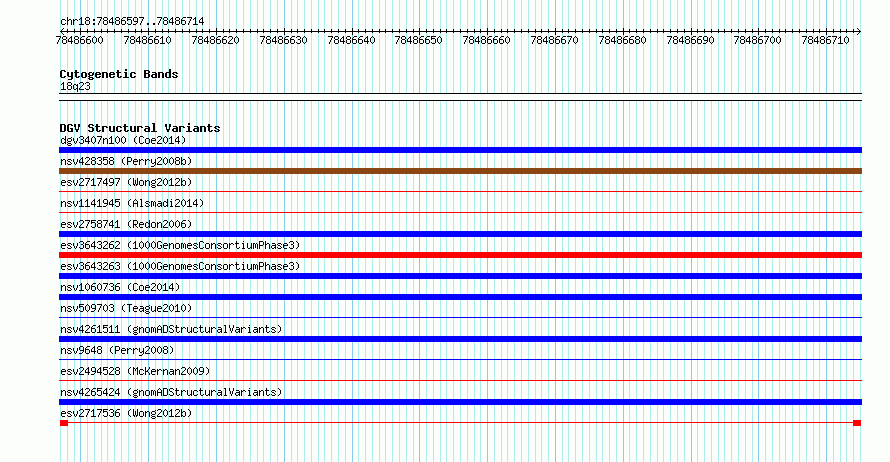Click the Cytogenetic Bands track title
The width and height of the screenshot is (890, 462).
click(119, 74)
